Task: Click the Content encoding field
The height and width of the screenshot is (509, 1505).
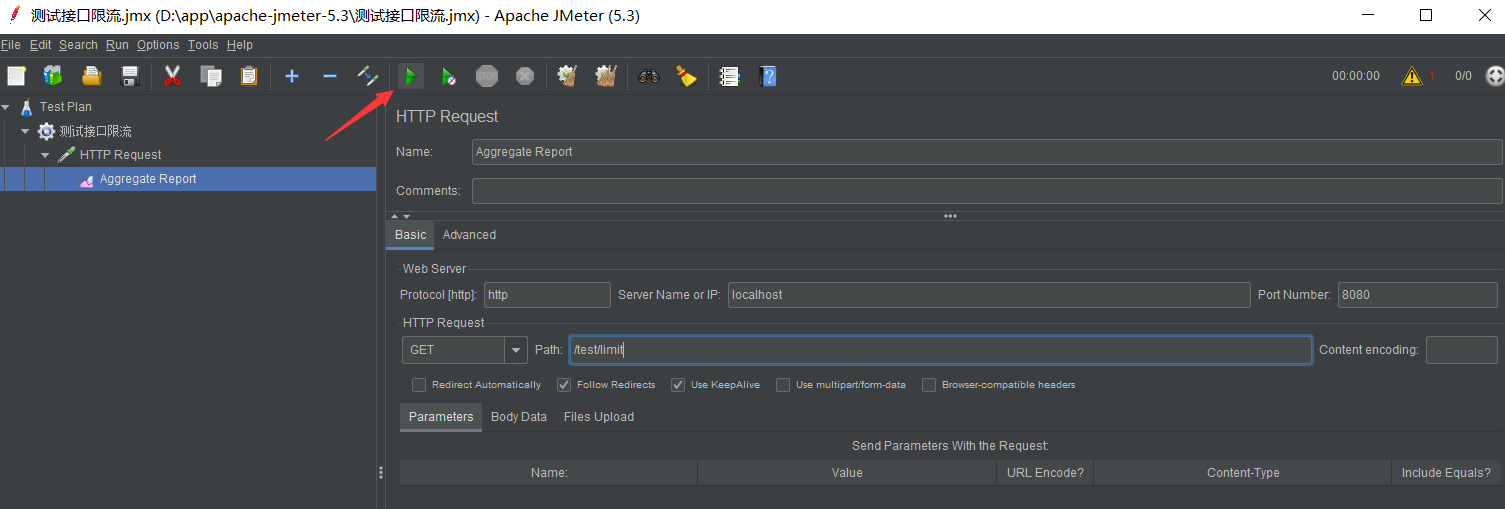Action: [1462, 350]
